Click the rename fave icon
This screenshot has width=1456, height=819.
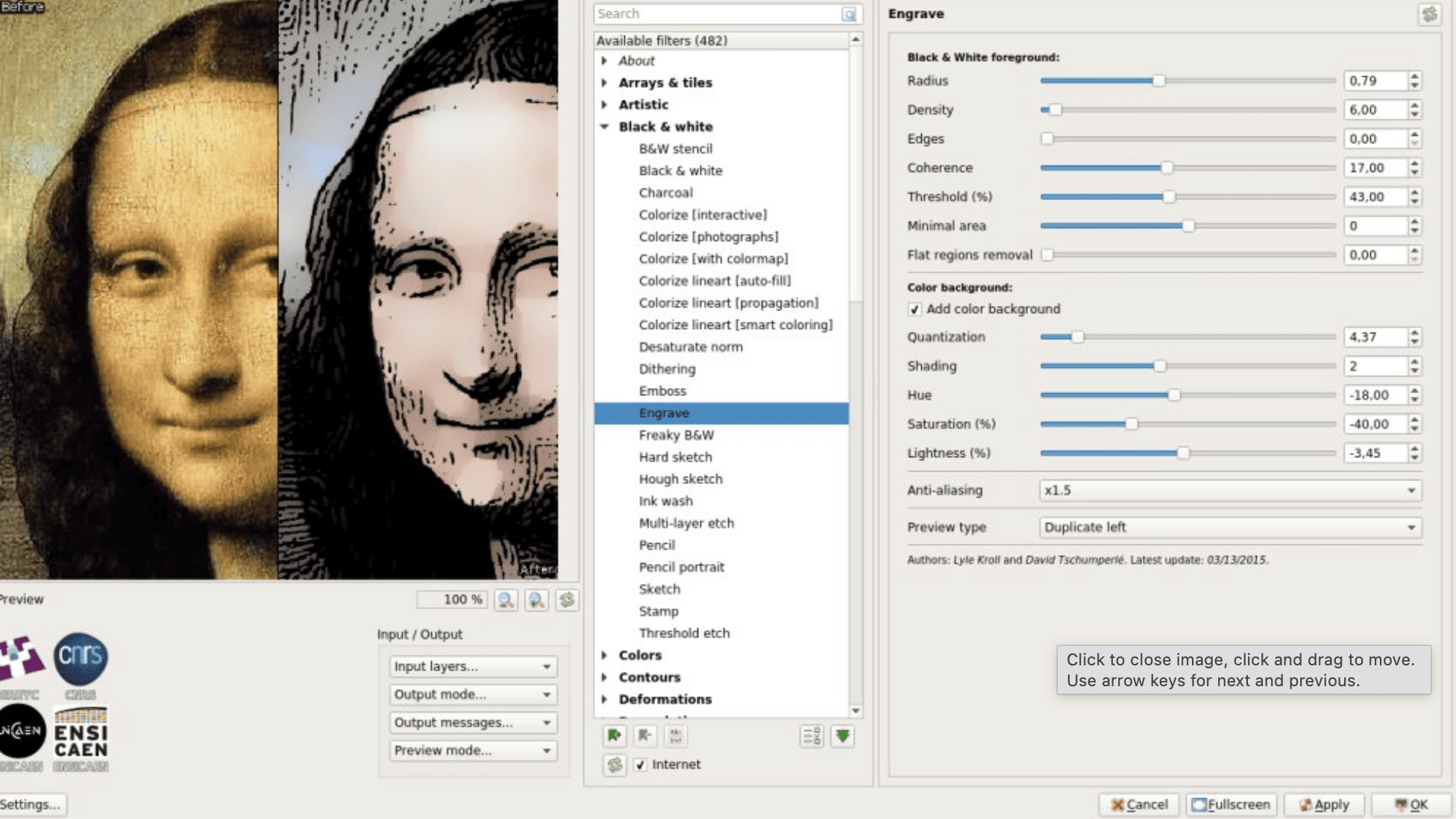(675, 736)
